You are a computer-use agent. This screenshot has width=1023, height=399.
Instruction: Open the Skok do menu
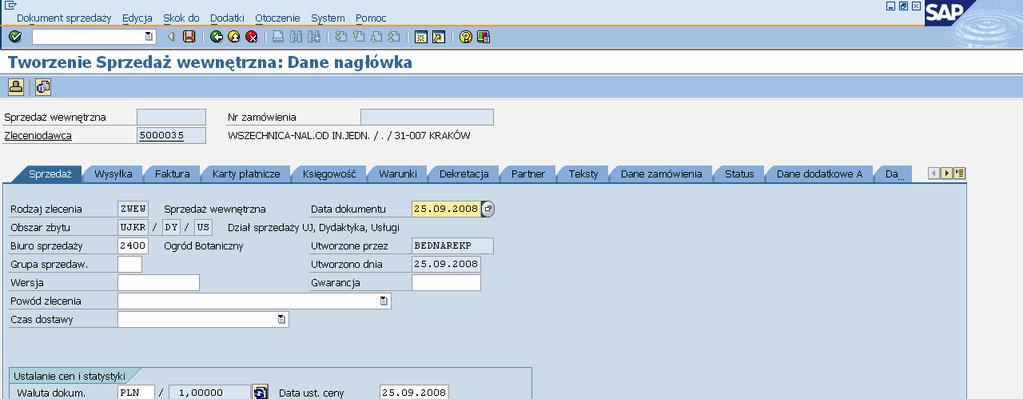click(x=181, y=18)
